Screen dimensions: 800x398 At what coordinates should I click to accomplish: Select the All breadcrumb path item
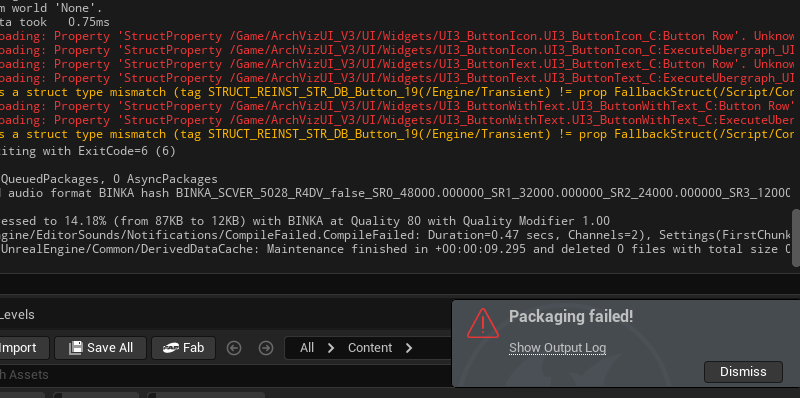click(x=307, y=348)
